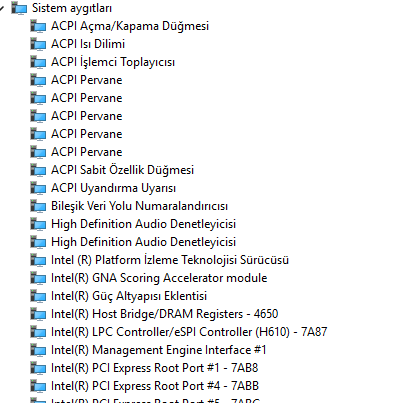Select ACPI Uyandırma Uyarısı text
The image size is (404, 403).
[x=113, y=188]
